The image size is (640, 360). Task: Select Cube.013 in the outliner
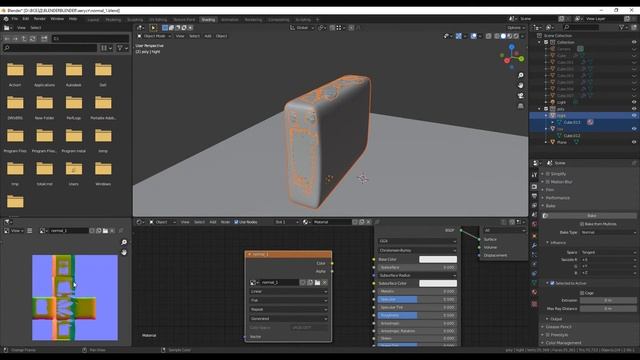click(x=571, y=122)
